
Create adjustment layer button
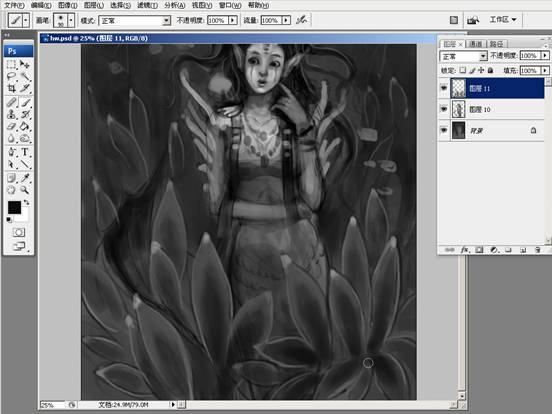(494, 250)
